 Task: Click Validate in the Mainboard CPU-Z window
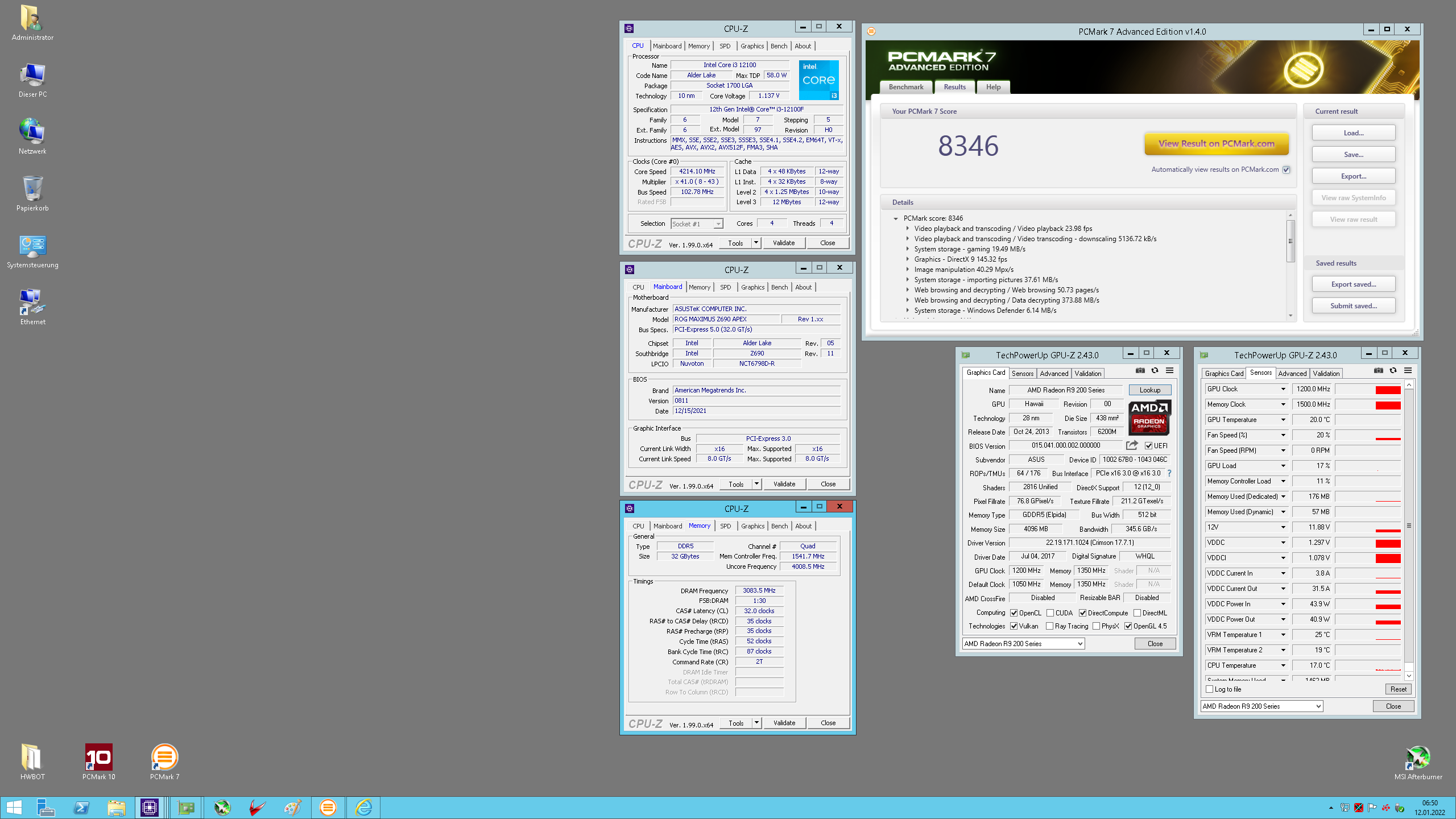pos(784,484)
